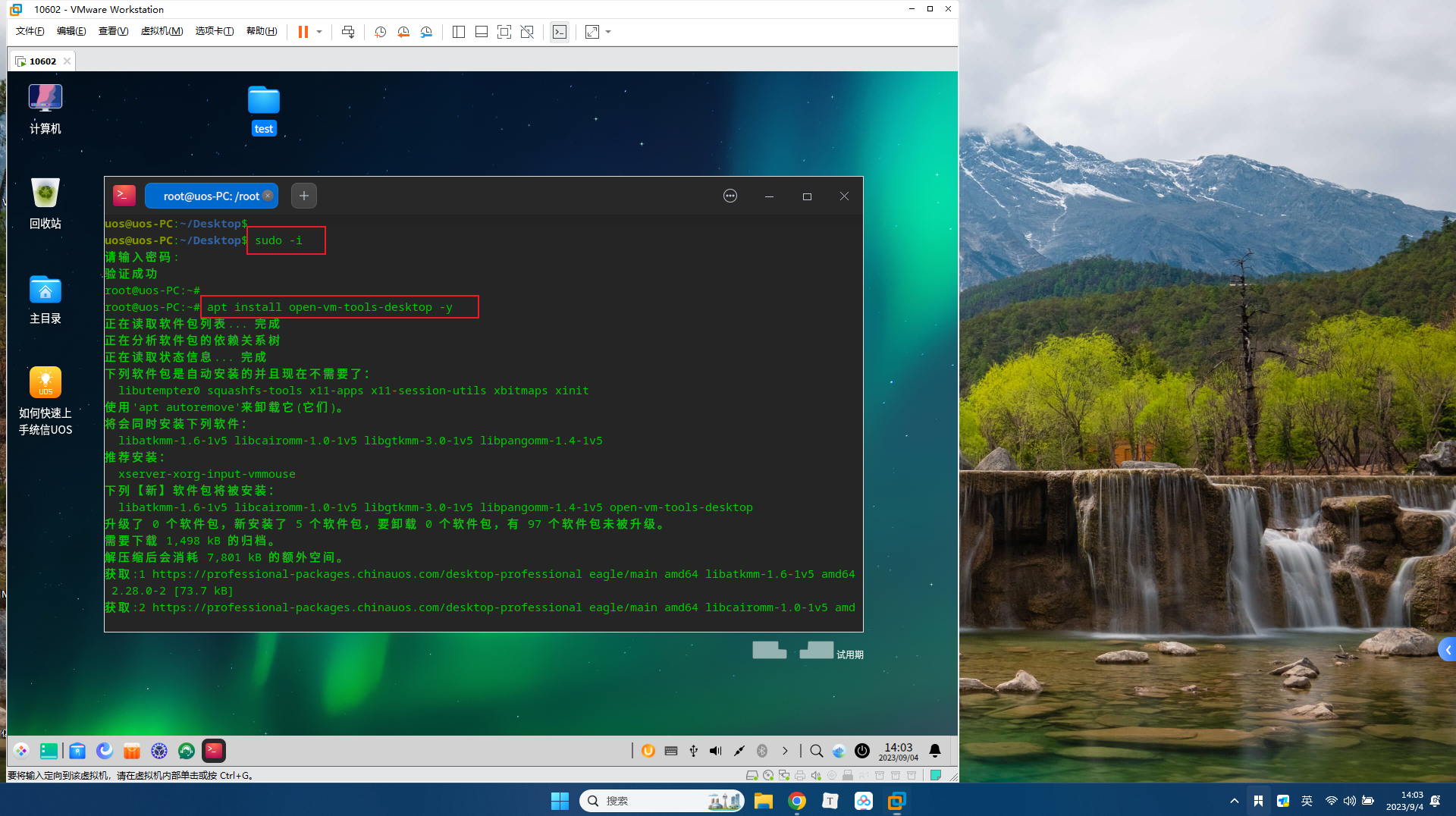This screenshot has height=816, width=1456.
Task: Close the 10602 VM tab
Action: click(67, 61)
